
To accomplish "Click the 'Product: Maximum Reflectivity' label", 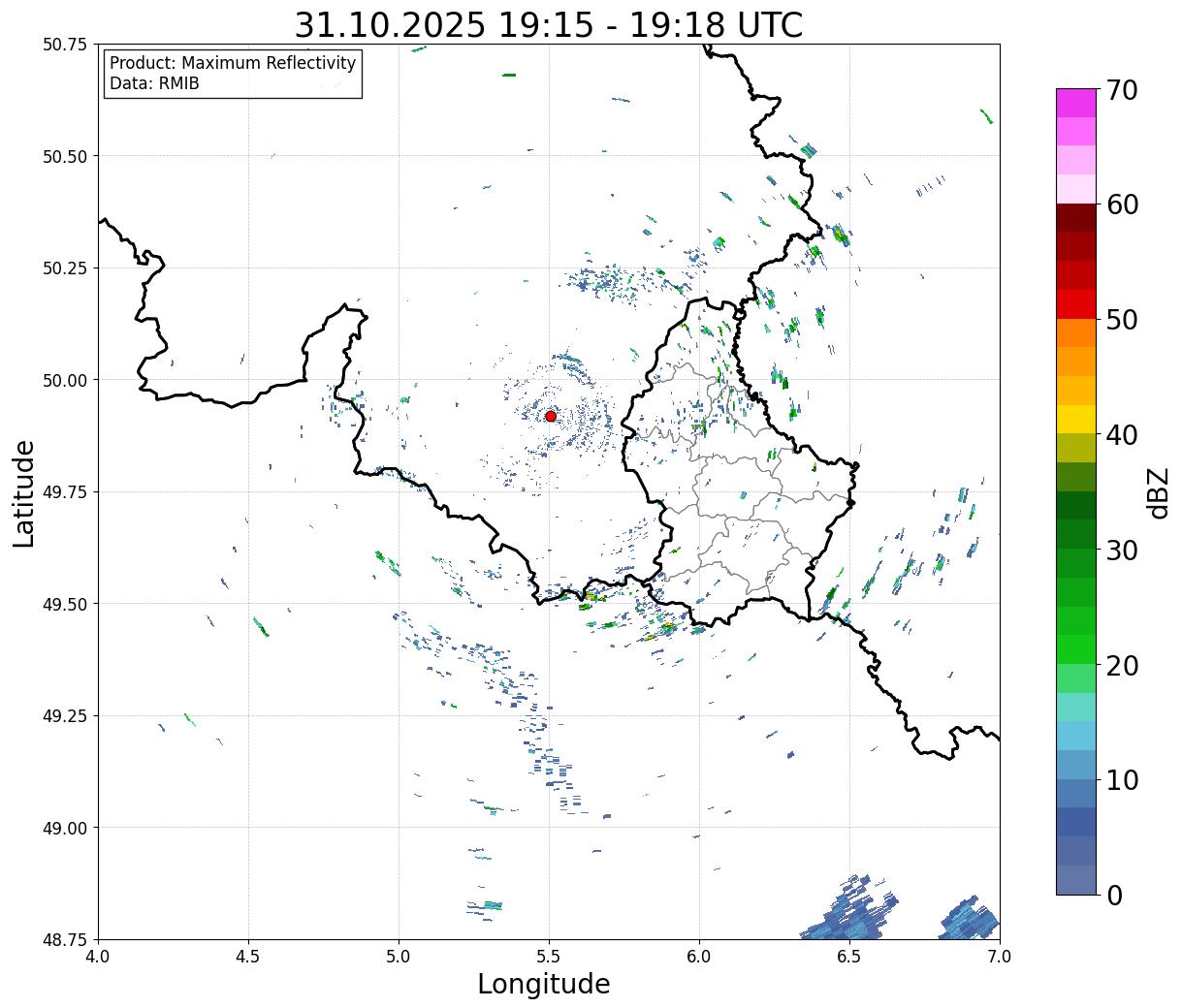I will point(233,63).
